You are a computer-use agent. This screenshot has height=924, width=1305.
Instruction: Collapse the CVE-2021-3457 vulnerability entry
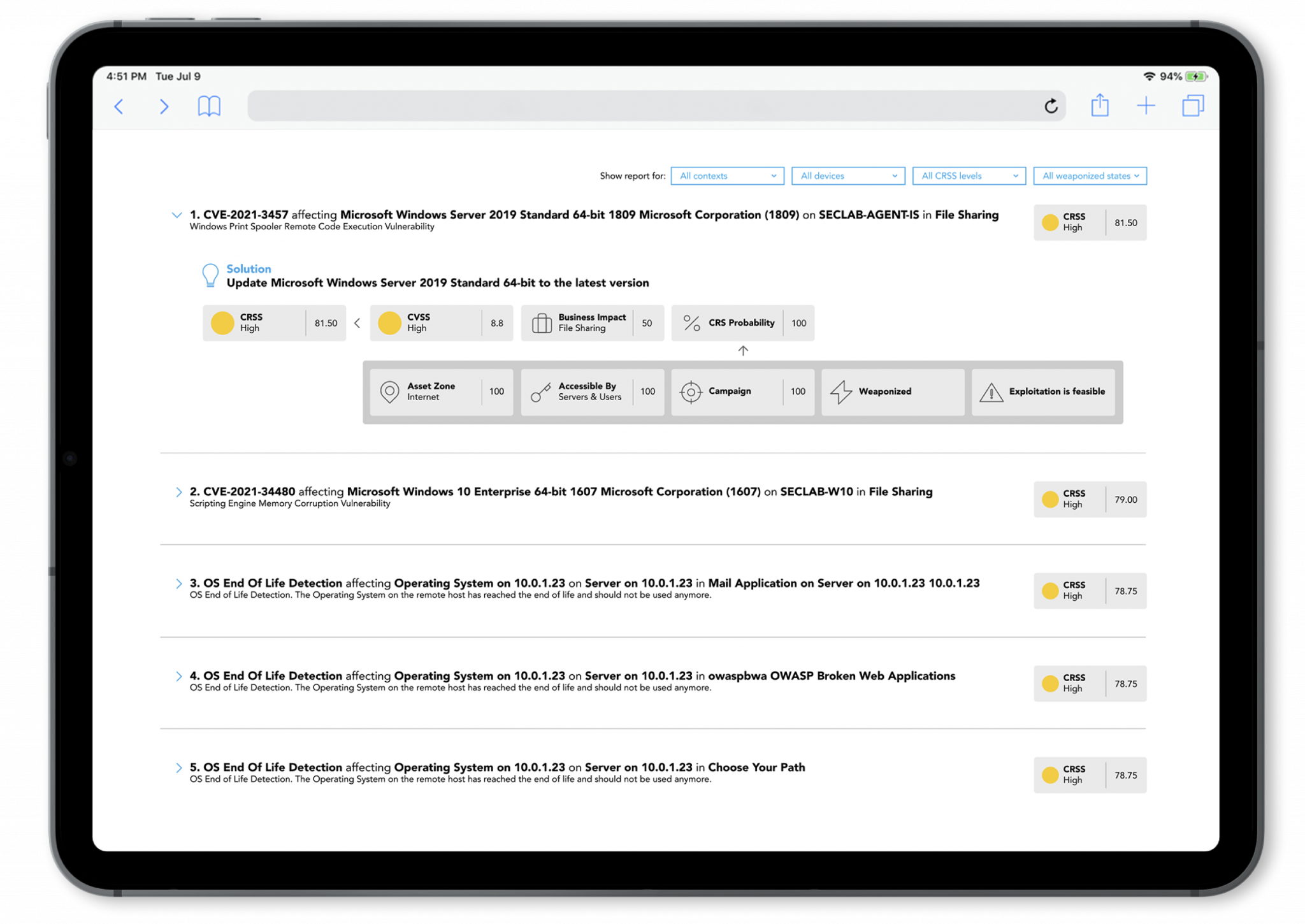[x=177, y=215]
